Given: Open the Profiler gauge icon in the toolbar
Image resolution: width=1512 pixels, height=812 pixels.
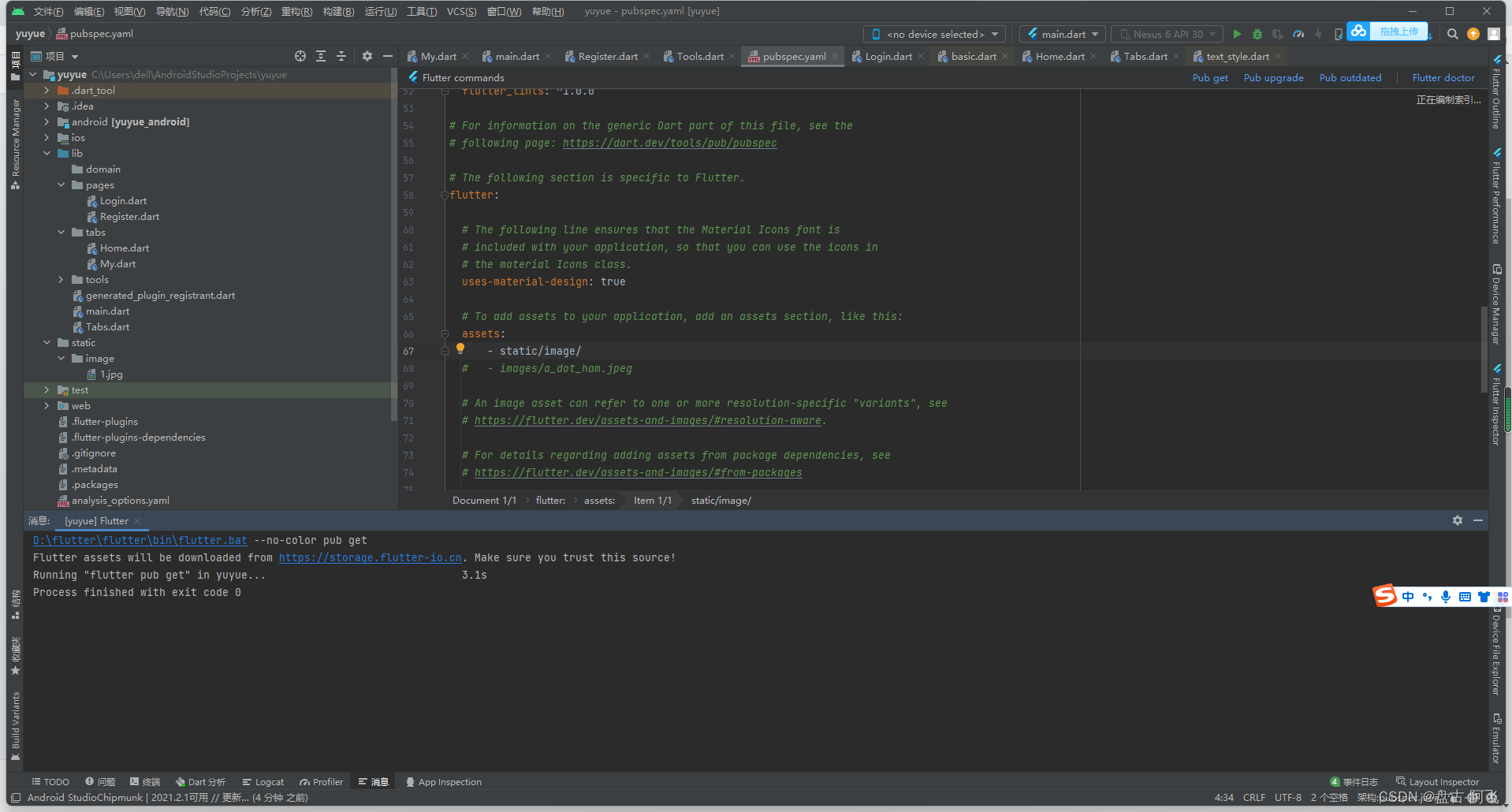Looking at the screenshot, I should [x=1298, y=34].
